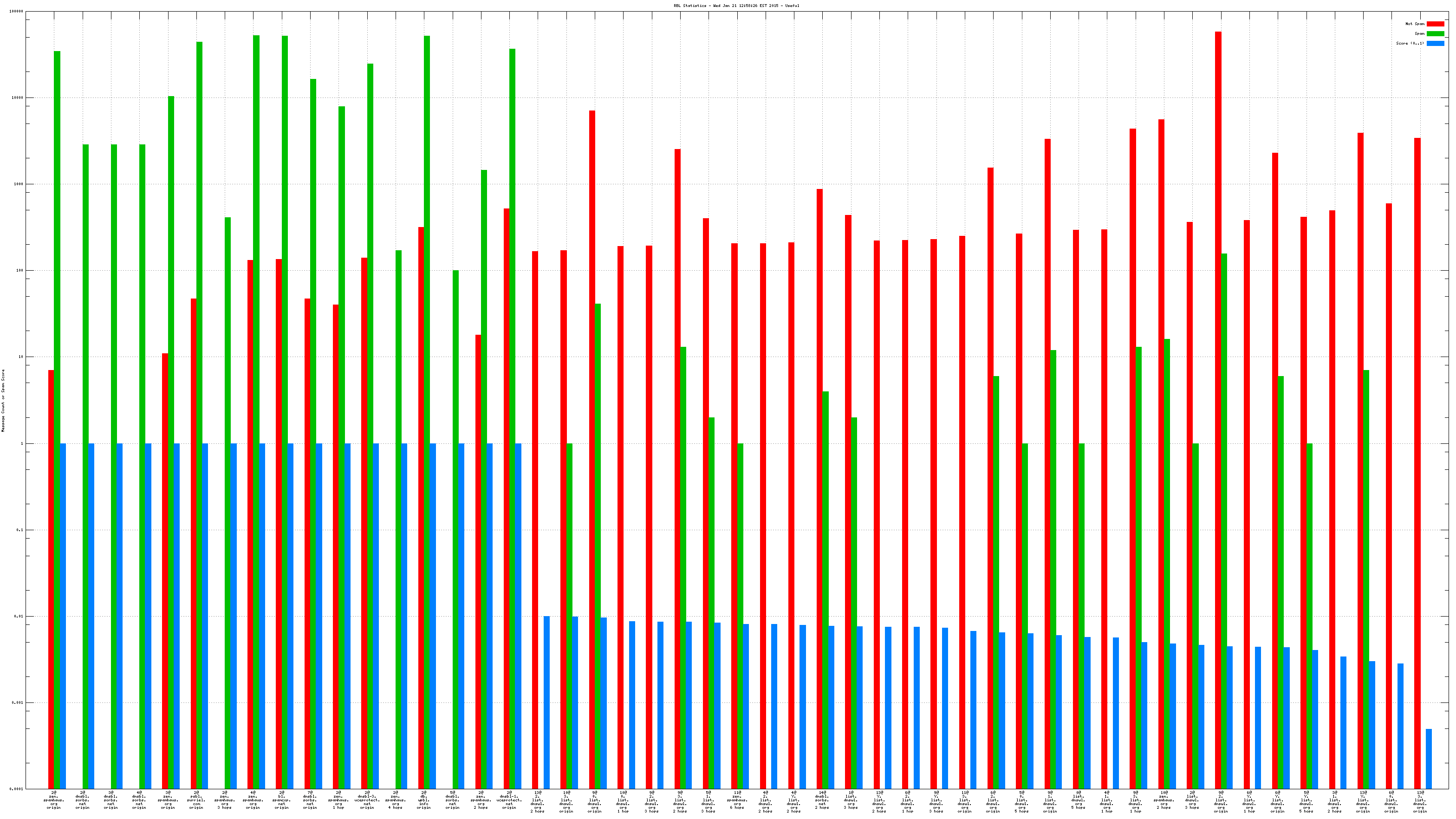Click the dnsbl.sorbs.net 2 hops label
The width and height of the screenshot is (1456, 819).
pos(822,800)
